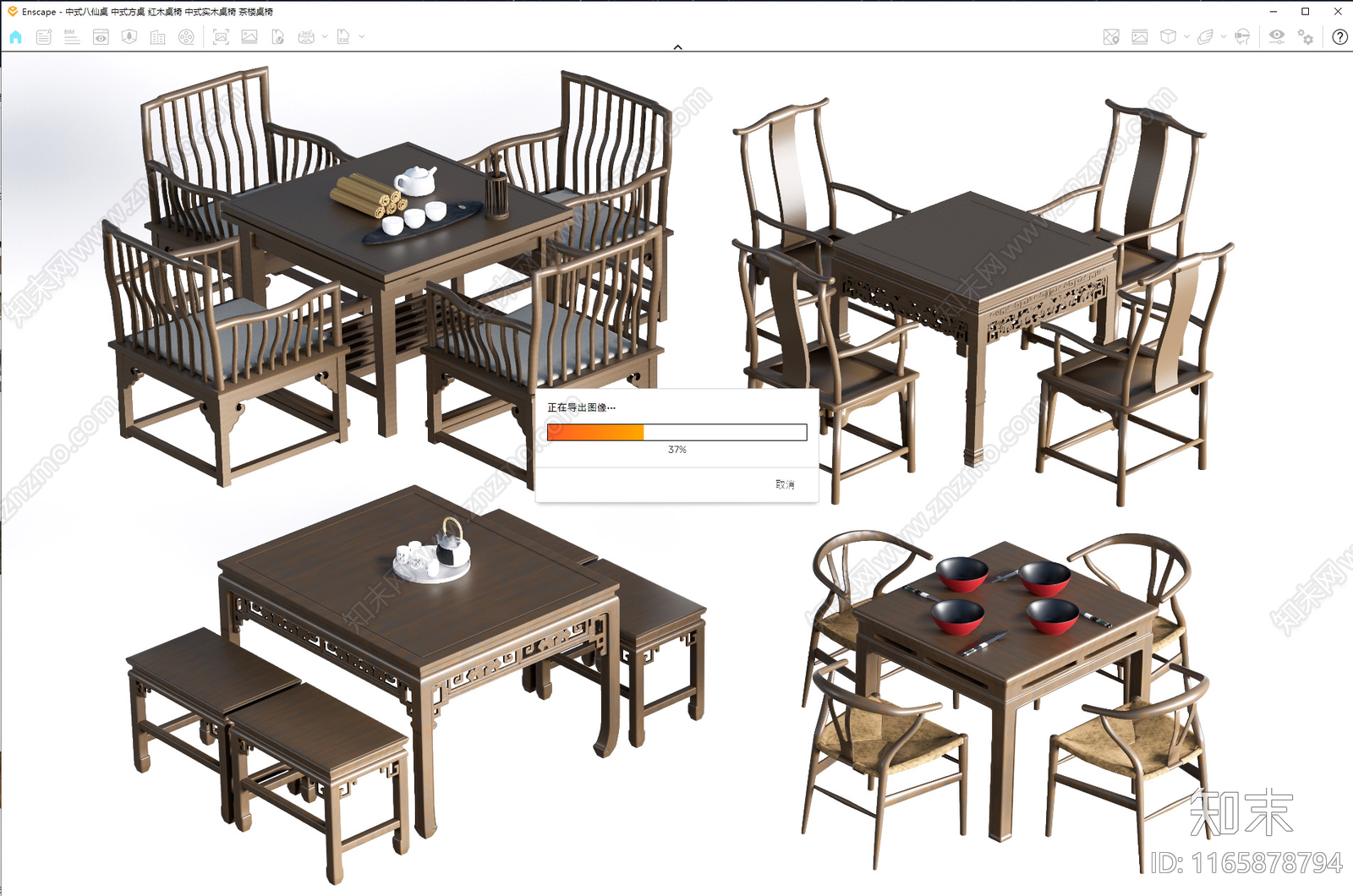Open general settings gears icon
1353x896 pixels.
pos(1306,37)
